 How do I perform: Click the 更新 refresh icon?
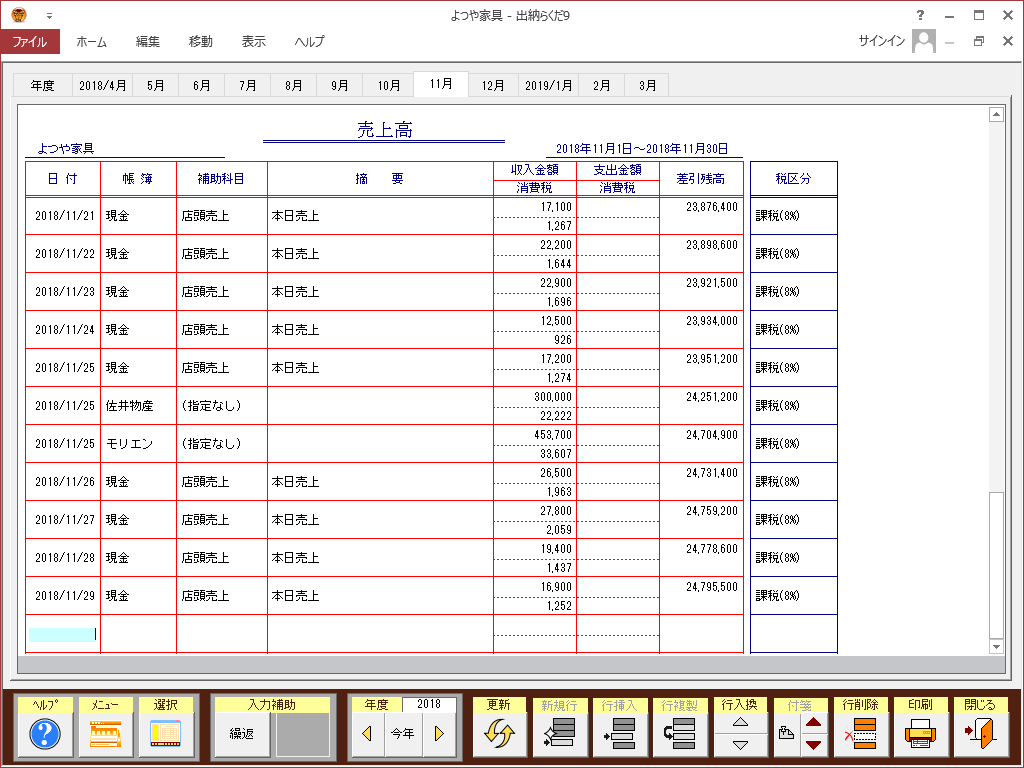click(499, 734)
